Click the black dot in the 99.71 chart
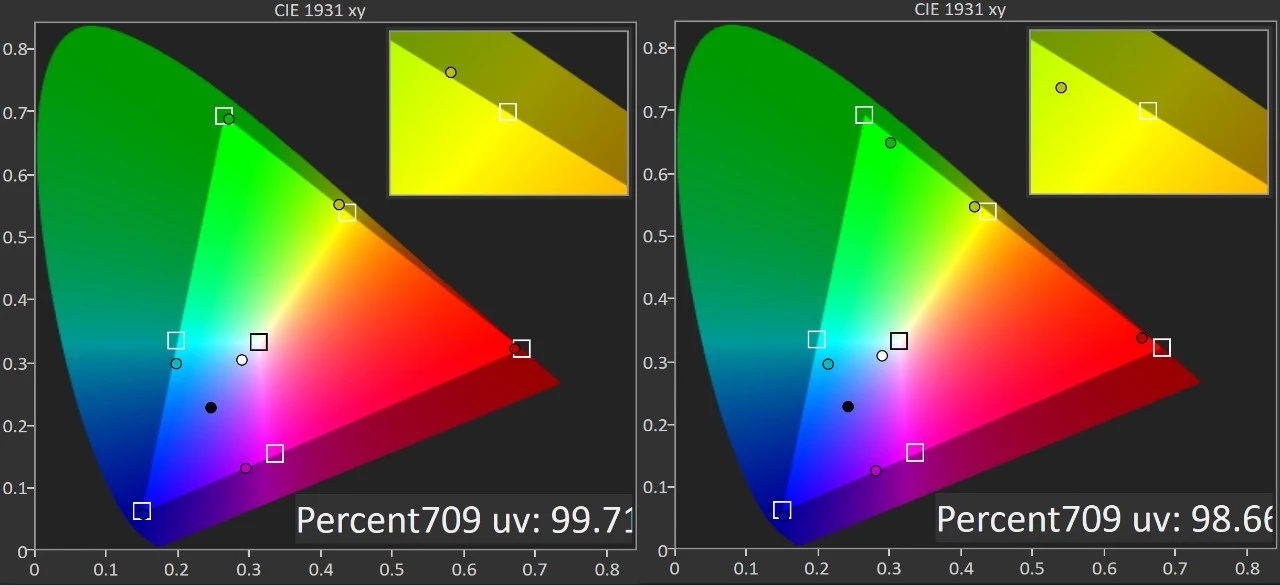Viewport: 1280px width, 585px height. click(x=211, y=408)
